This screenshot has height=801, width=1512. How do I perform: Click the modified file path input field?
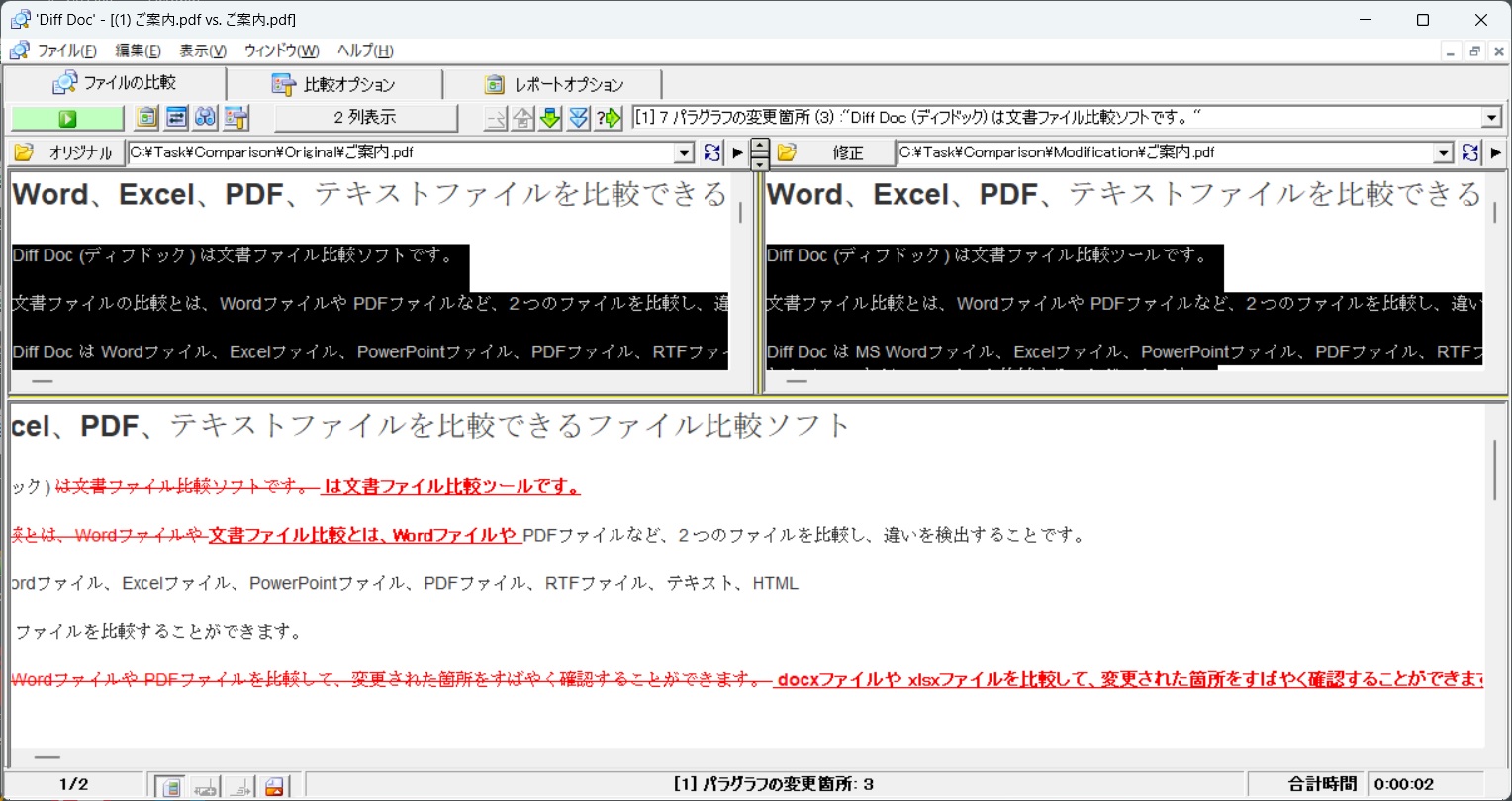pyautogui.click(x=1165, y=152)
